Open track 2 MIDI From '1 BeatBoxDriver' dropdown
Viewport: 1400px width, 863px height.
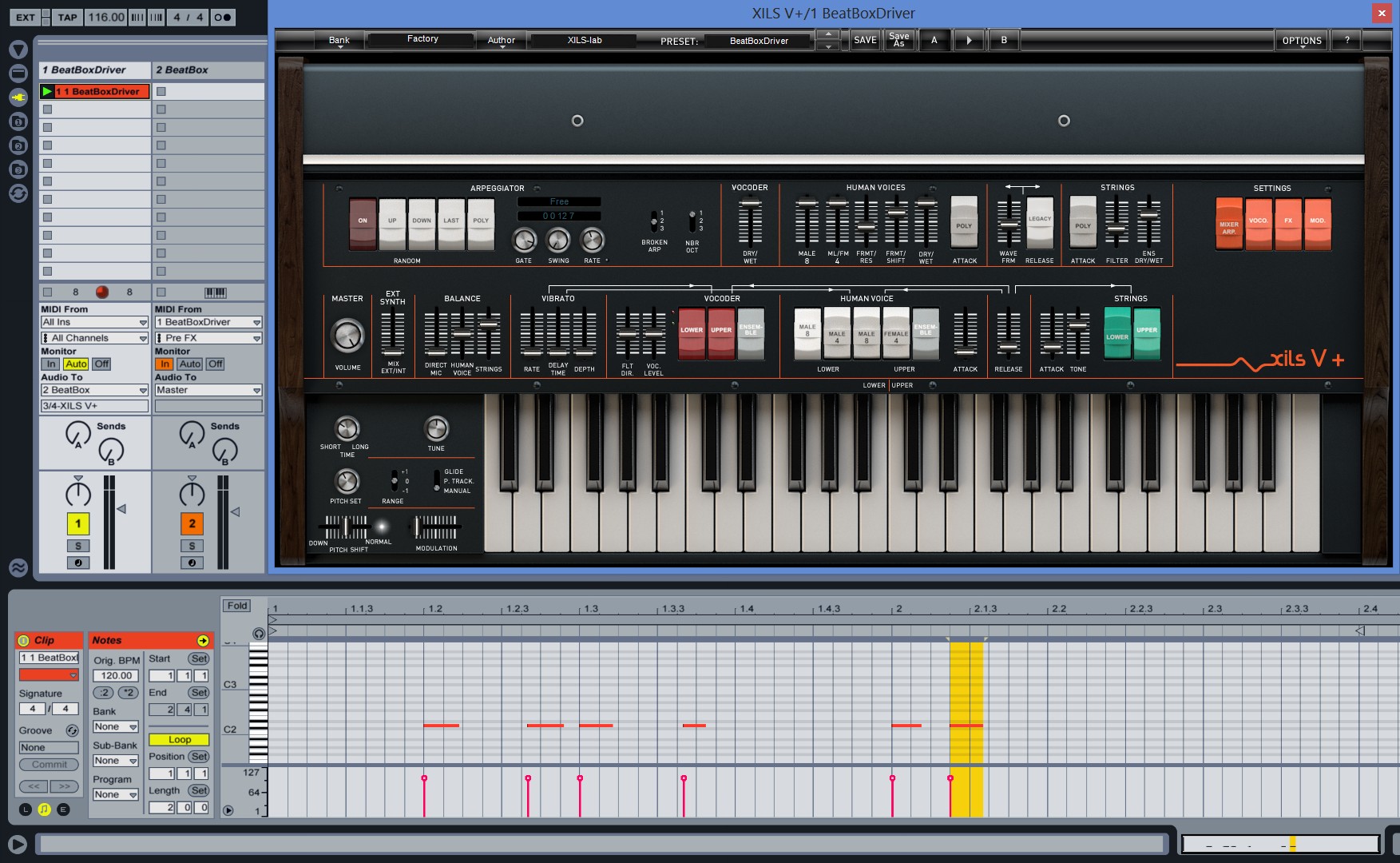(208, 322)
